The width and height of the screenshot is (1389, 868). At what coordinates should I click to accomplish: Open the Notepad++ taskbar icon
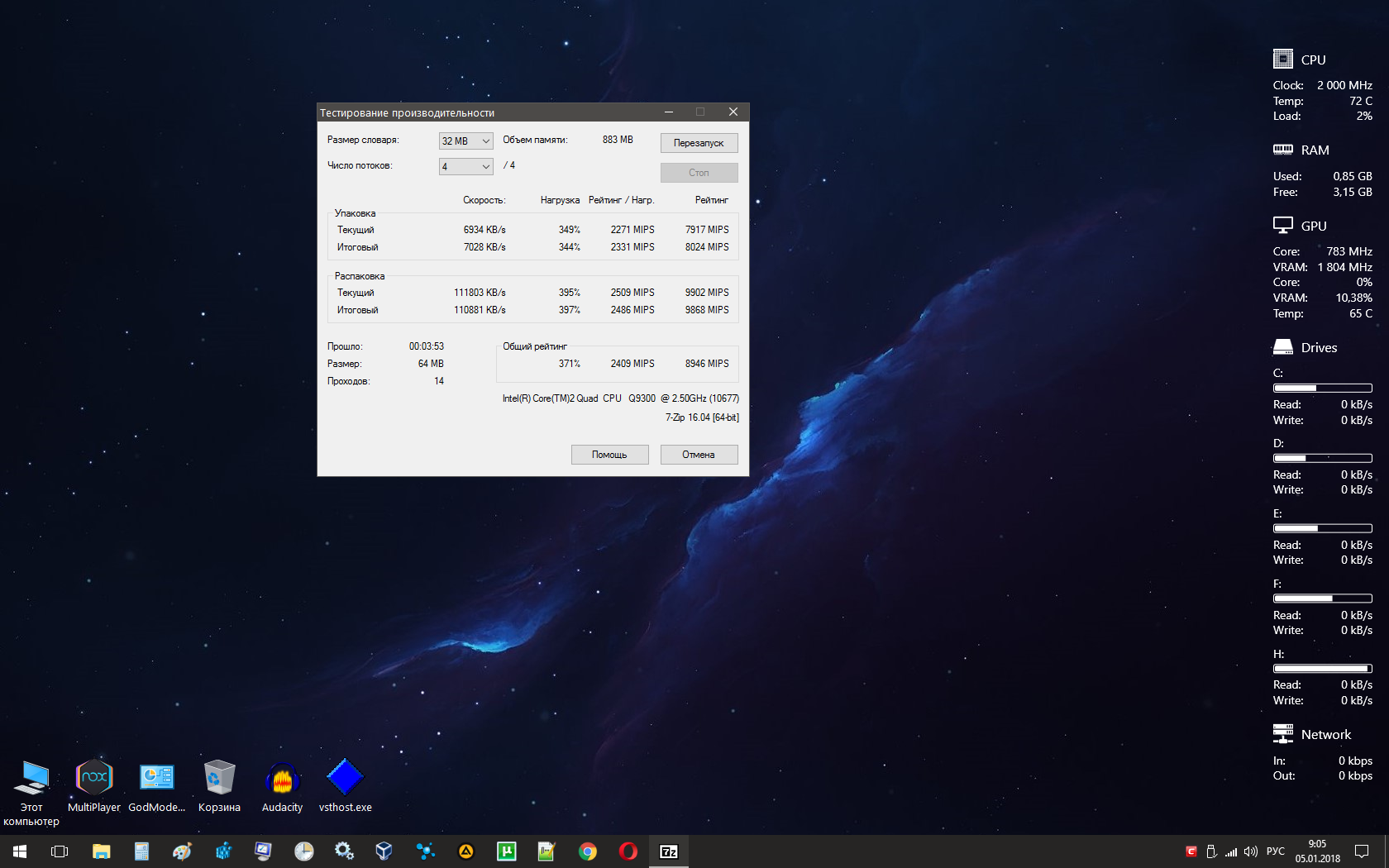(547, 851)
